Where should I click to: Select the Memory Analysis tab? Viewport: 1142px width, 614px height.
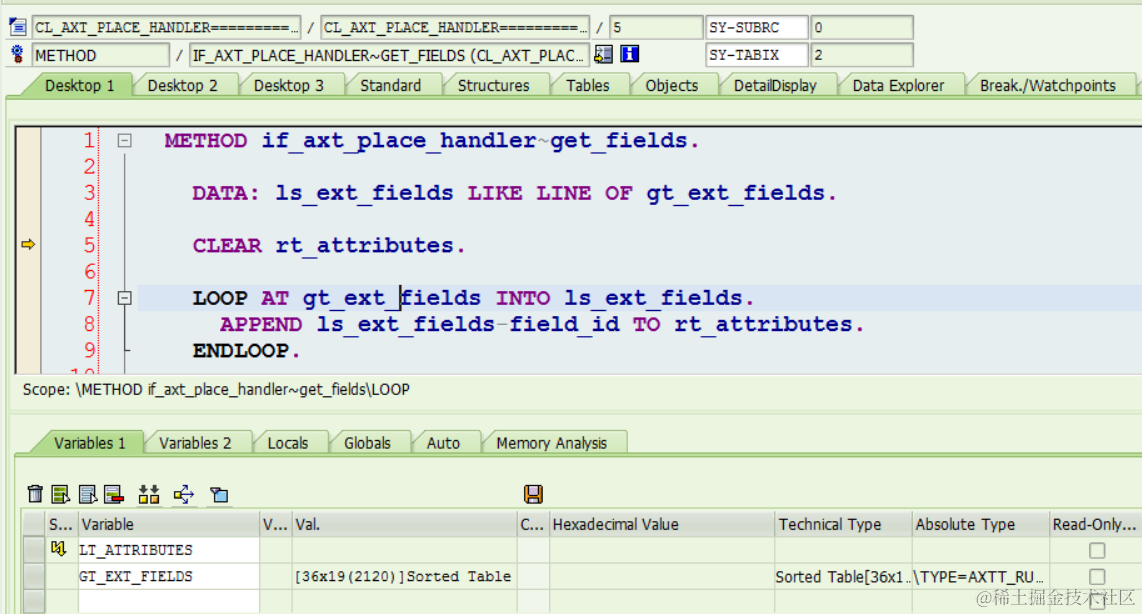point(551,443)
